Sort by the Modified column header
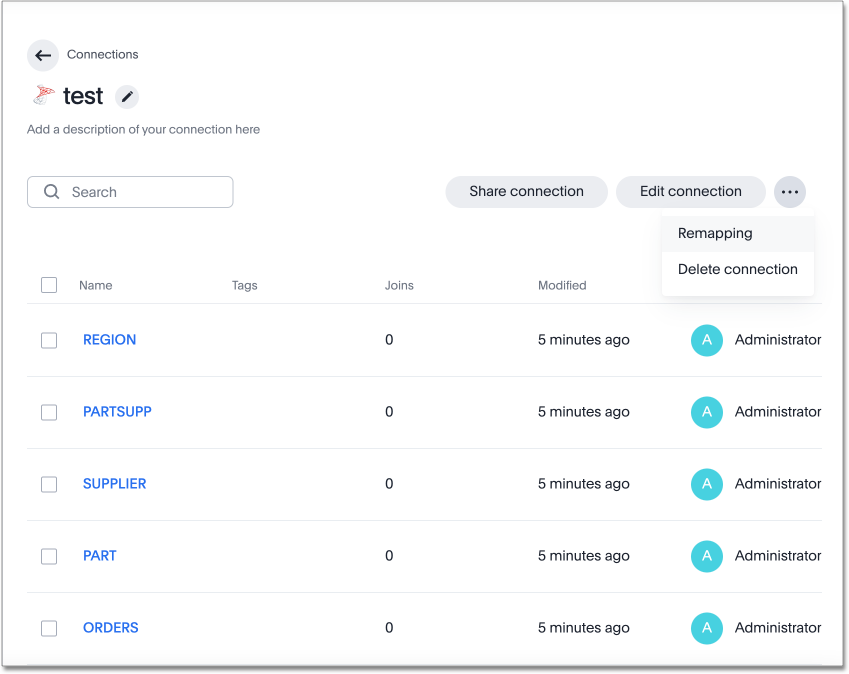 [562, 286]
